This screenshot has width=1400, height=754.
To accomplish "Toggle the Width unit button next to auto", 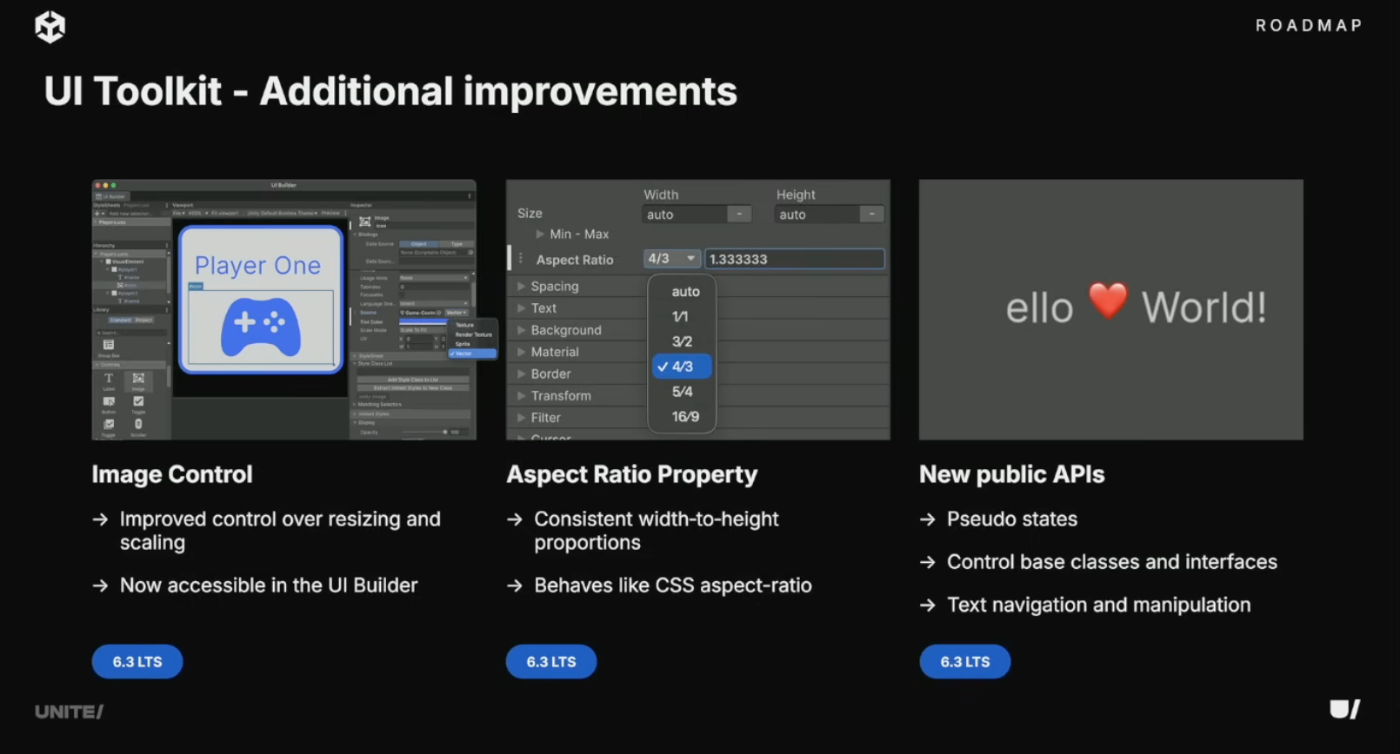I will pos(739,214).
